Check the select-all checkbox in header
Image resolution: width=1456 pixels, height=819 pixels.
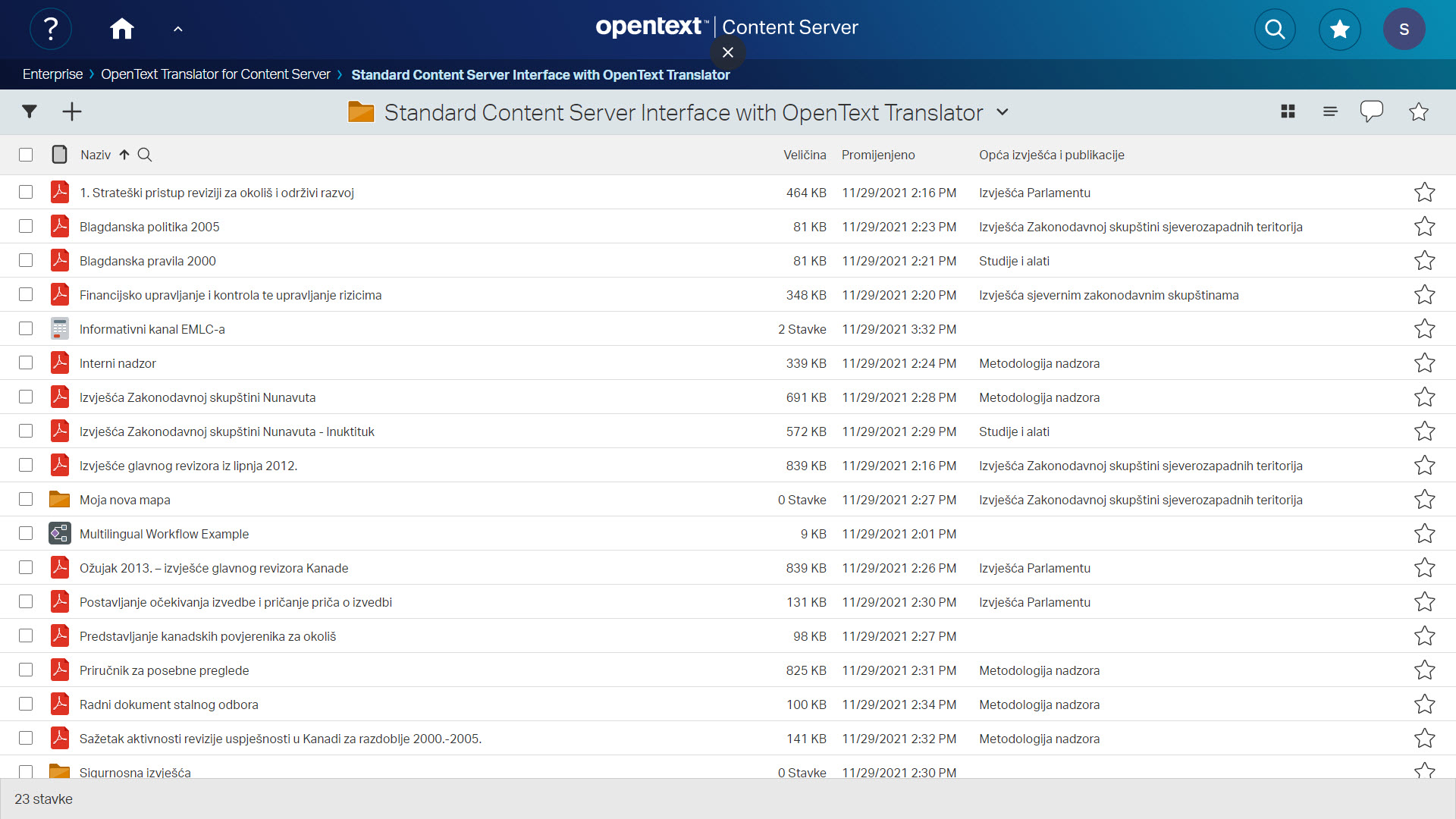point(26,155)
